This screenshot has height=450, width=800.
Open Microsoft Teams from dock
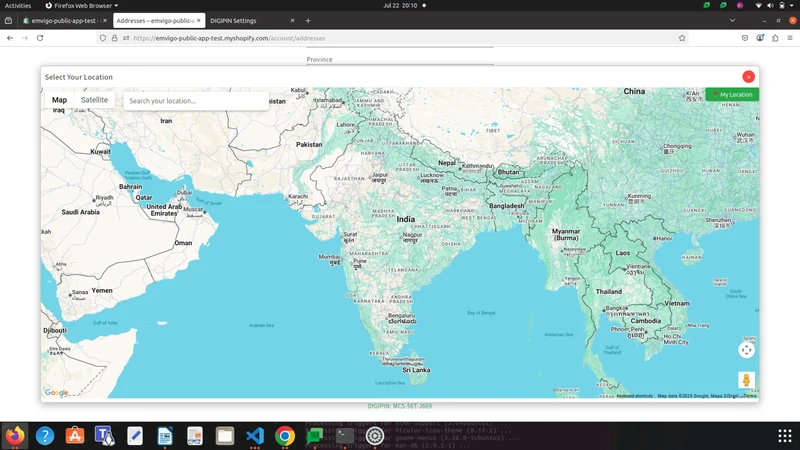[105, 436]
